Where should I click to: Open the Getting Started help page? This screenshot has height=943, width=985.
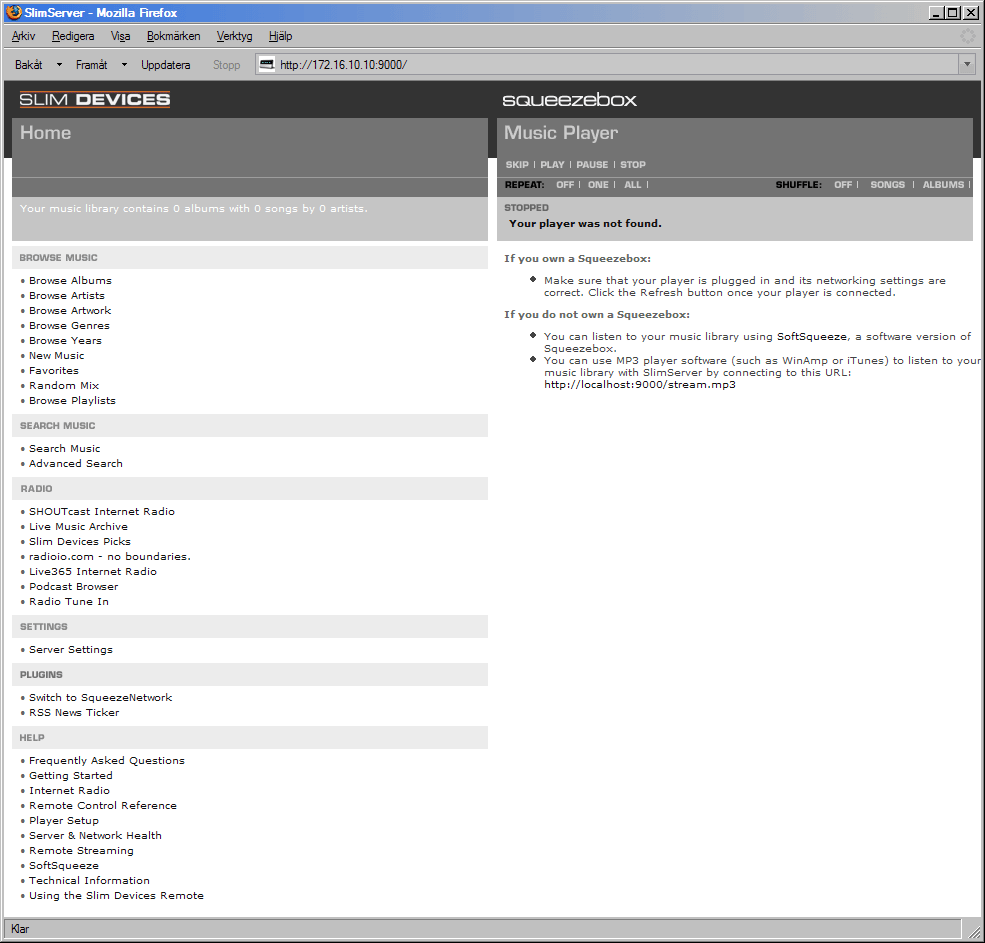[71, 775]
